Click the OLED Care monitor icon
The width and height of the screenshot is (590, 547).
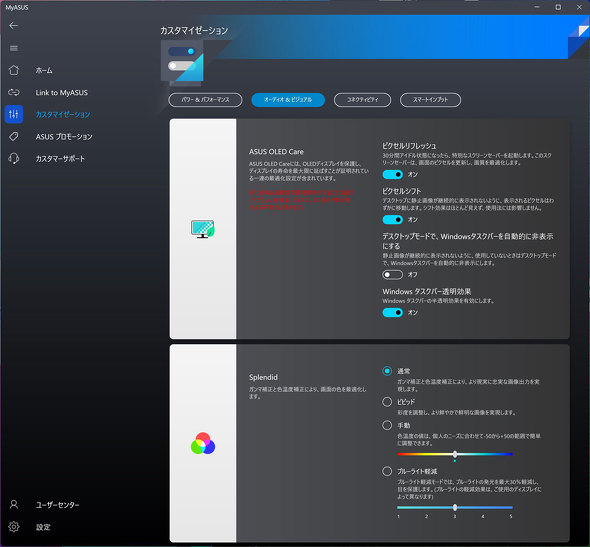click(202, 229)
